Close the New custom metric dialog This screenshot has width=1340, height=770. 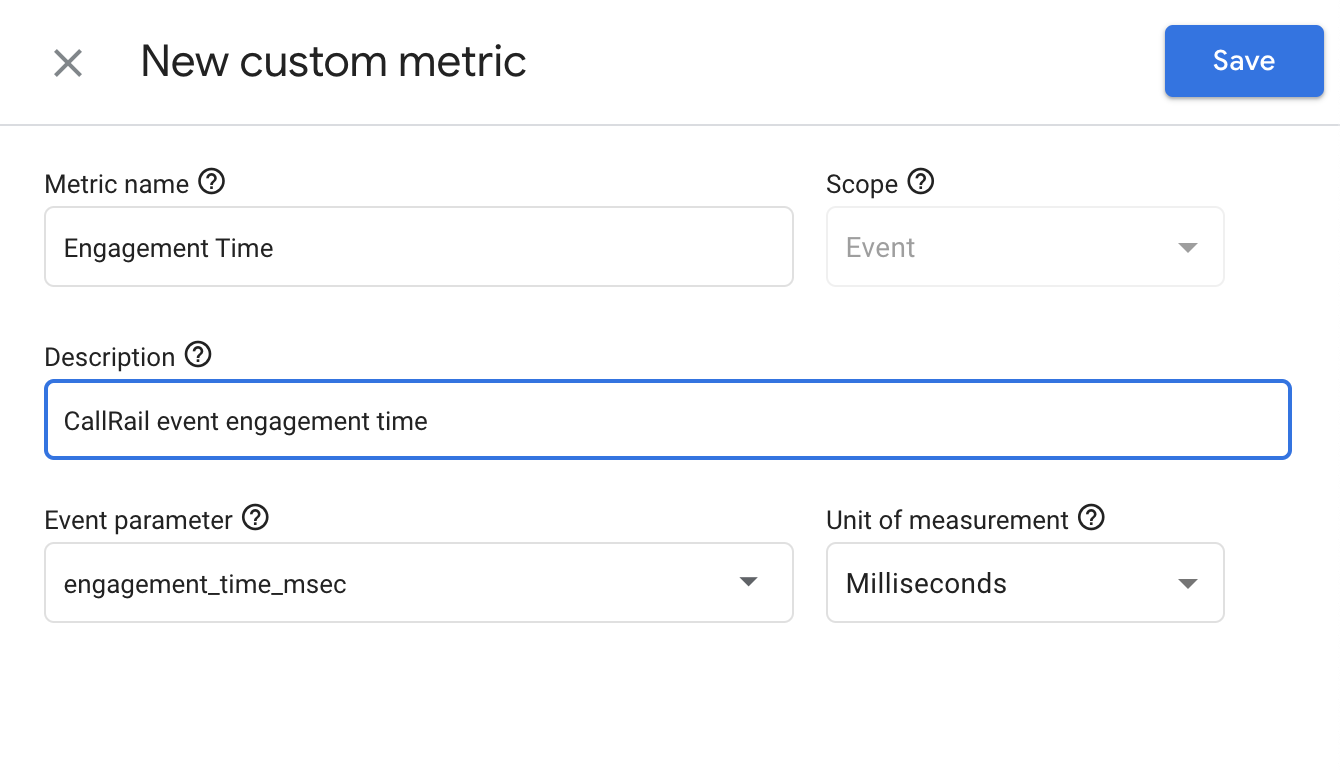[67, 64]
